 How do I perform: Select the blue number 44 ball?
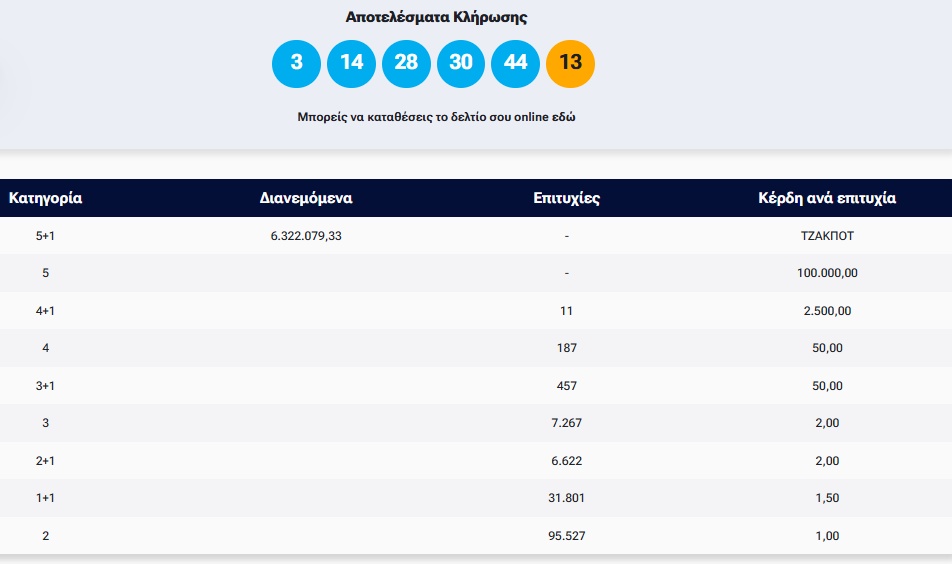[515, 62]
